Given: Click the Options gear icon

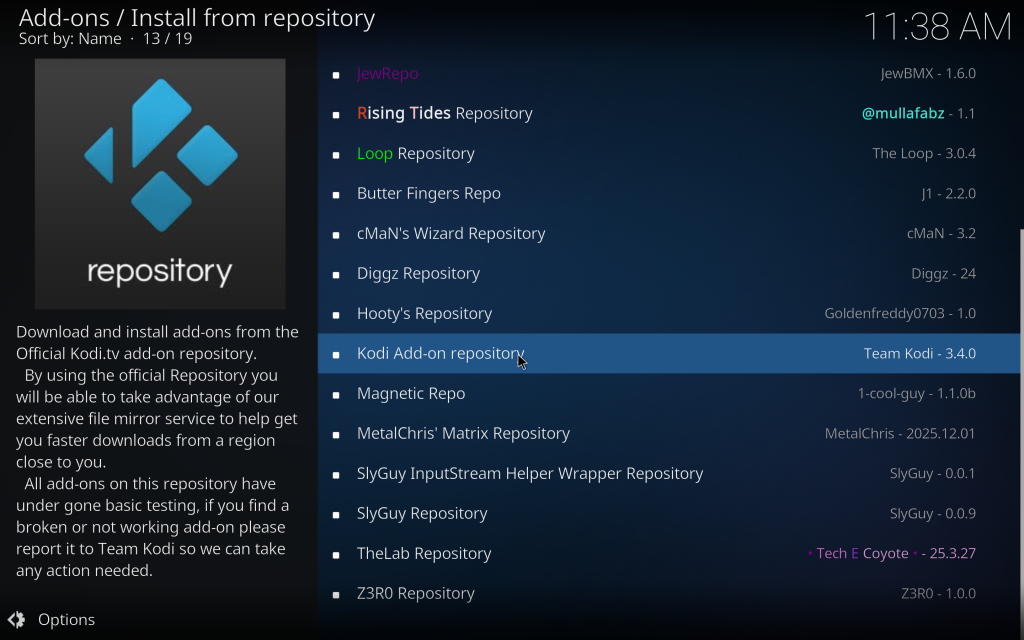Looking at the screenshot, I should pyautogui.click(x=16, y=620).
